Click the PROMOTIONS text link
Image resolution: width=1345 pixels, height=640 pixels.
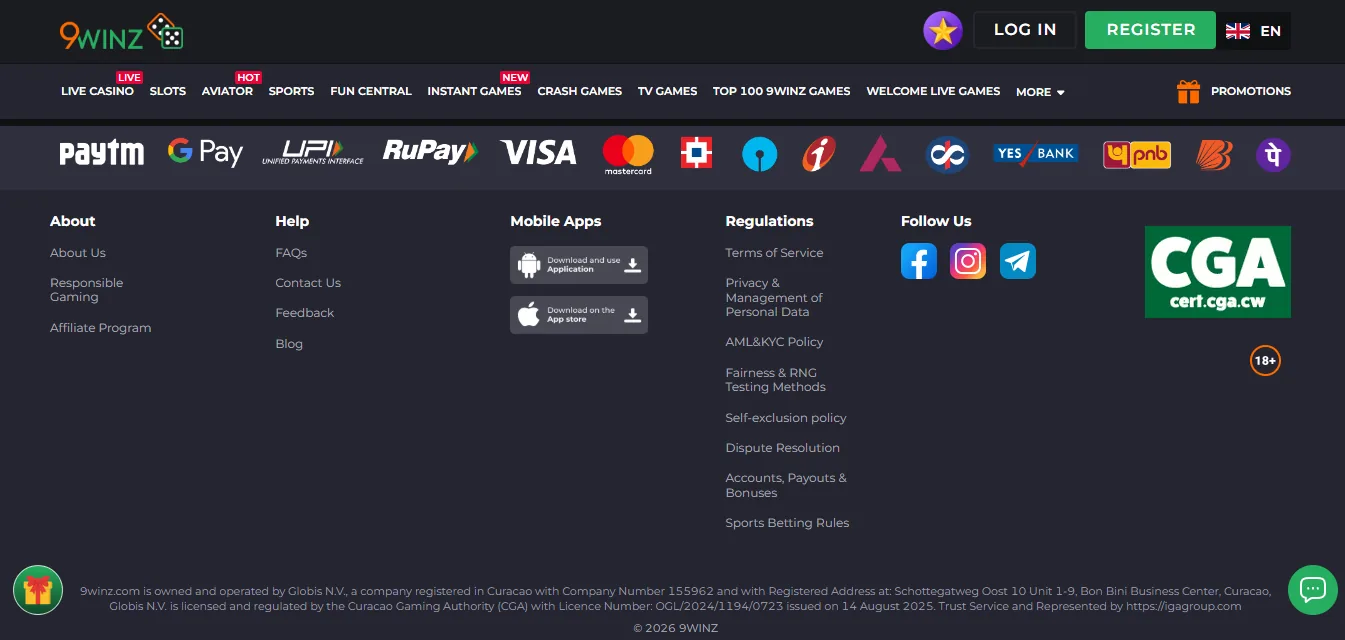point(1251,91)
